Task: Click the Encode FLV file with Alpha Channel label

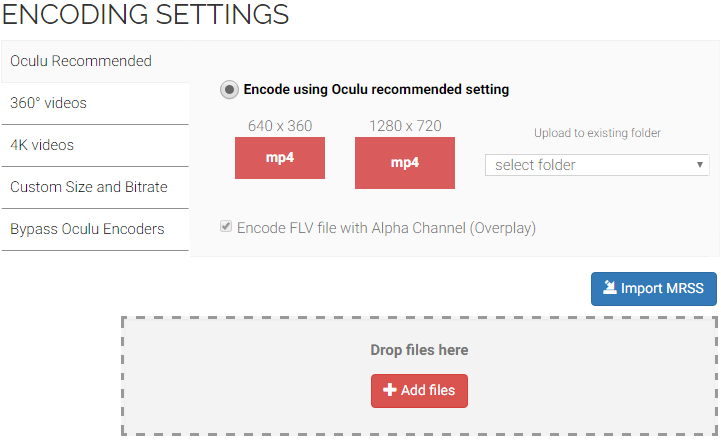Action: pos(386,228)
